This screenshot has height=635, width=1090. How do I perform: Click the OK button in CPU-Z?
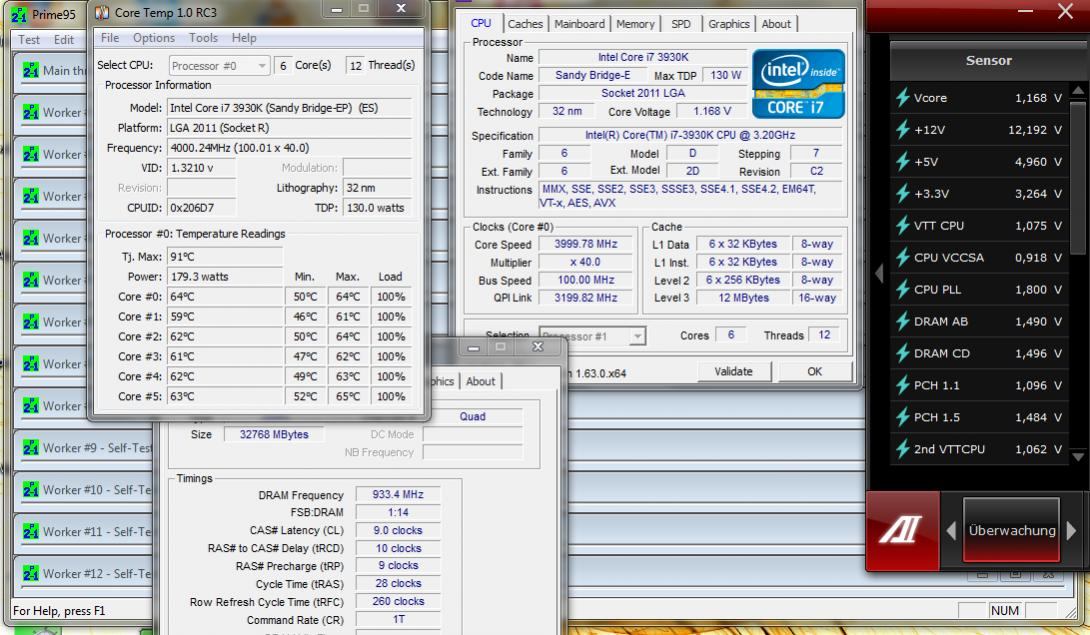pyautogui.click(x=815, y=371)
